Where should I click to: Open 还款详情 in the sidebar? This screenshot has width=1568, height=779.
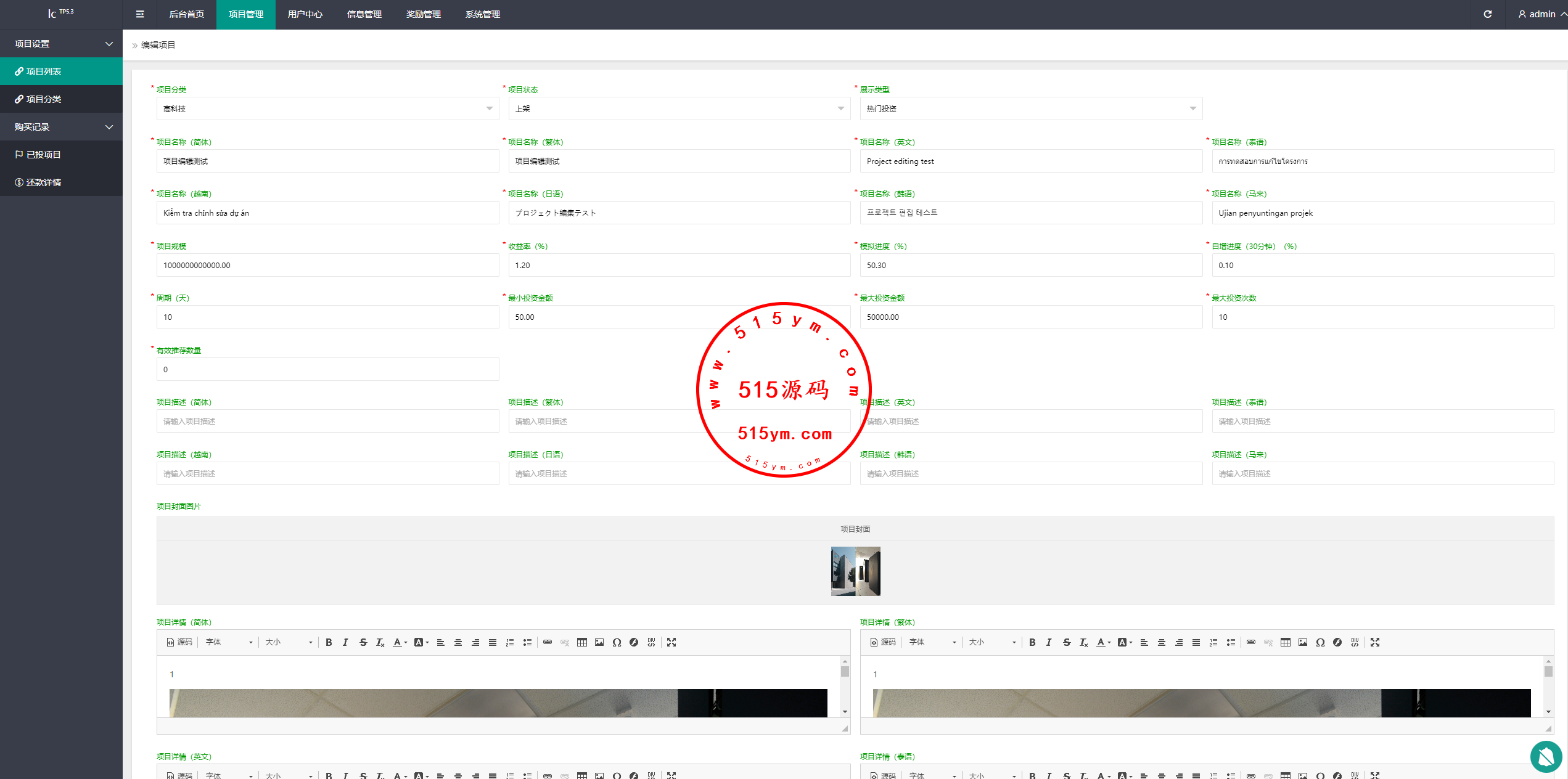(43, 182)
